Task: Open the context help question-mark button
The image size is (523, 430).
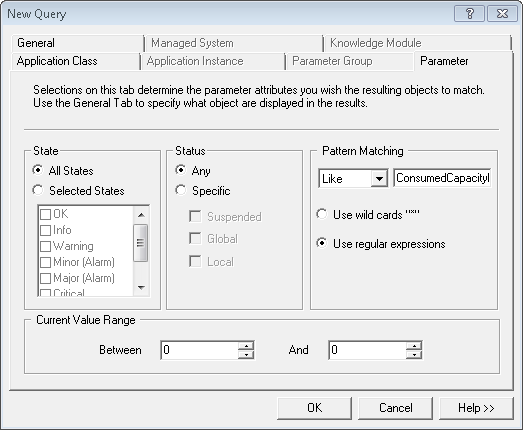Action: (469, 14)
